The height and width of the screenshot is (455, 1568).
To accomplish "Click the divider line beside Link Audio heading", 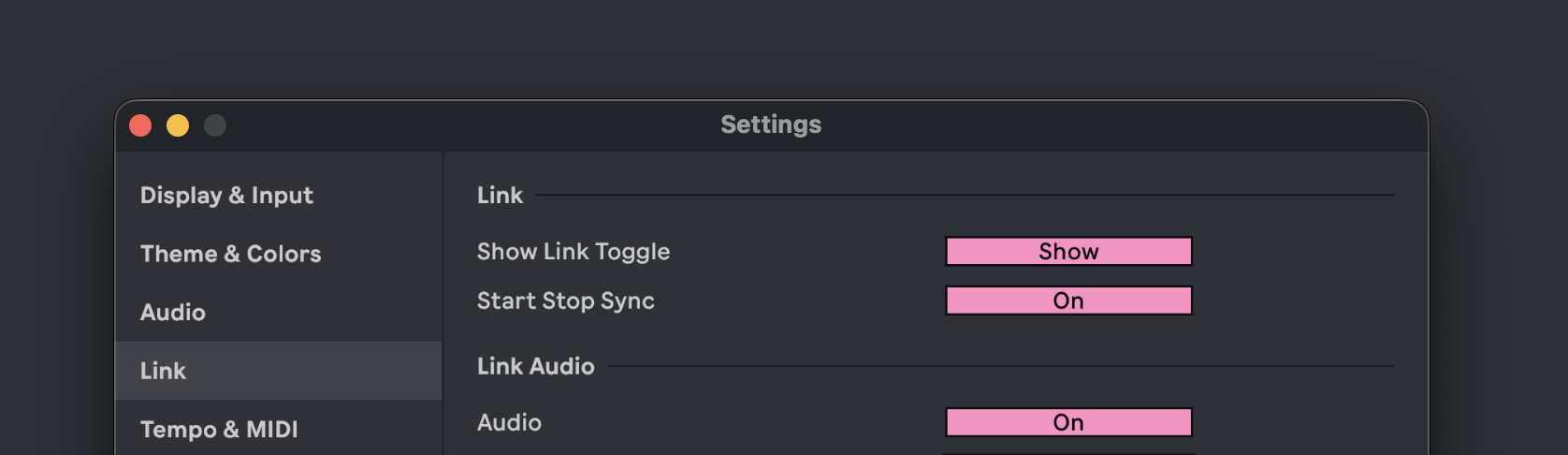I will pyautogui.click(x=1001, y=366).
